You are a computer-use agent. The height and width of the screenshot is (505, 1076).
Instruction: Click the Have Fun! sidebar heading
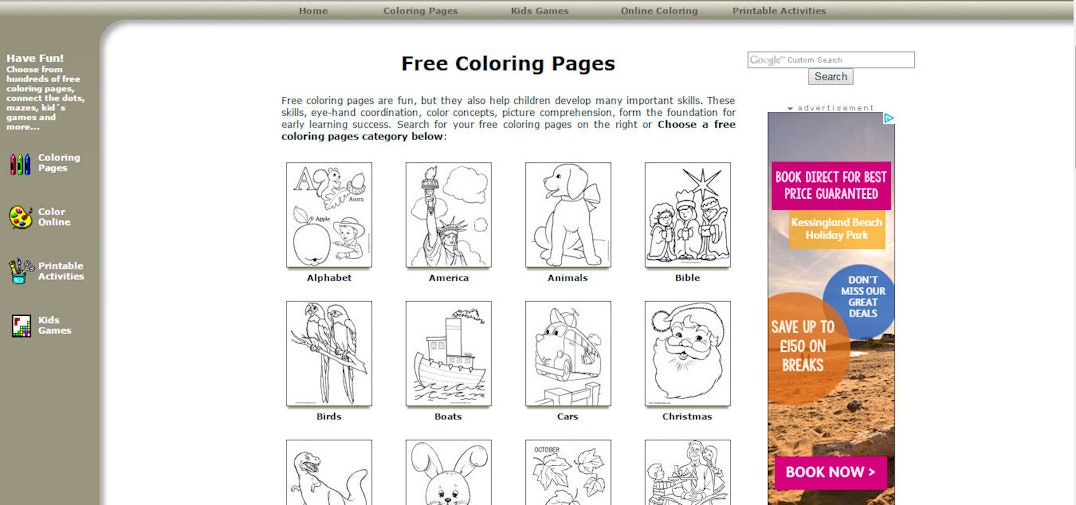tap(35, 58)
